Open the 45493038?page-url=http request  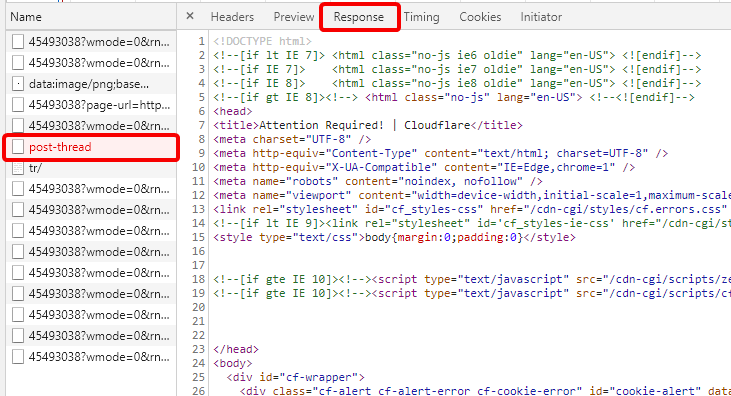coord(91,105)
